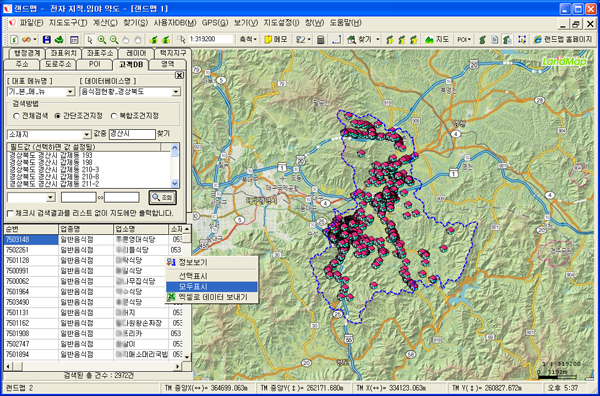Click the first map icon after 찾기
Screen dimensions: 600x396
pos(390,39)
